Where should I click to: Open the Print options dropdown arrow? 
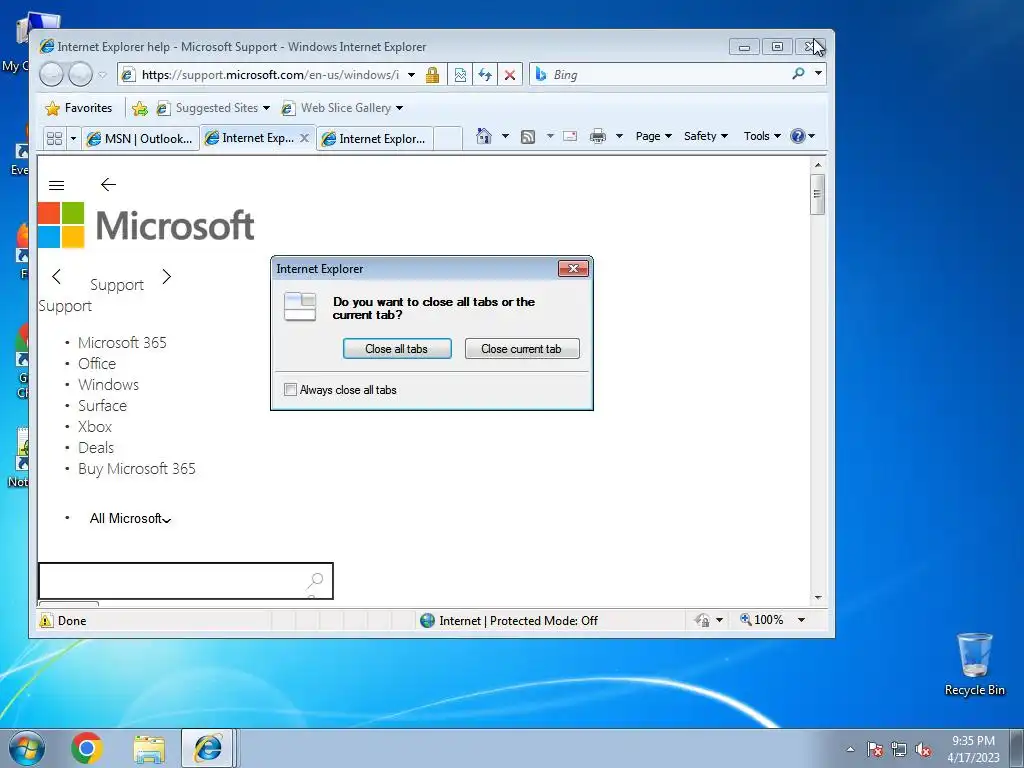[619, 136]
